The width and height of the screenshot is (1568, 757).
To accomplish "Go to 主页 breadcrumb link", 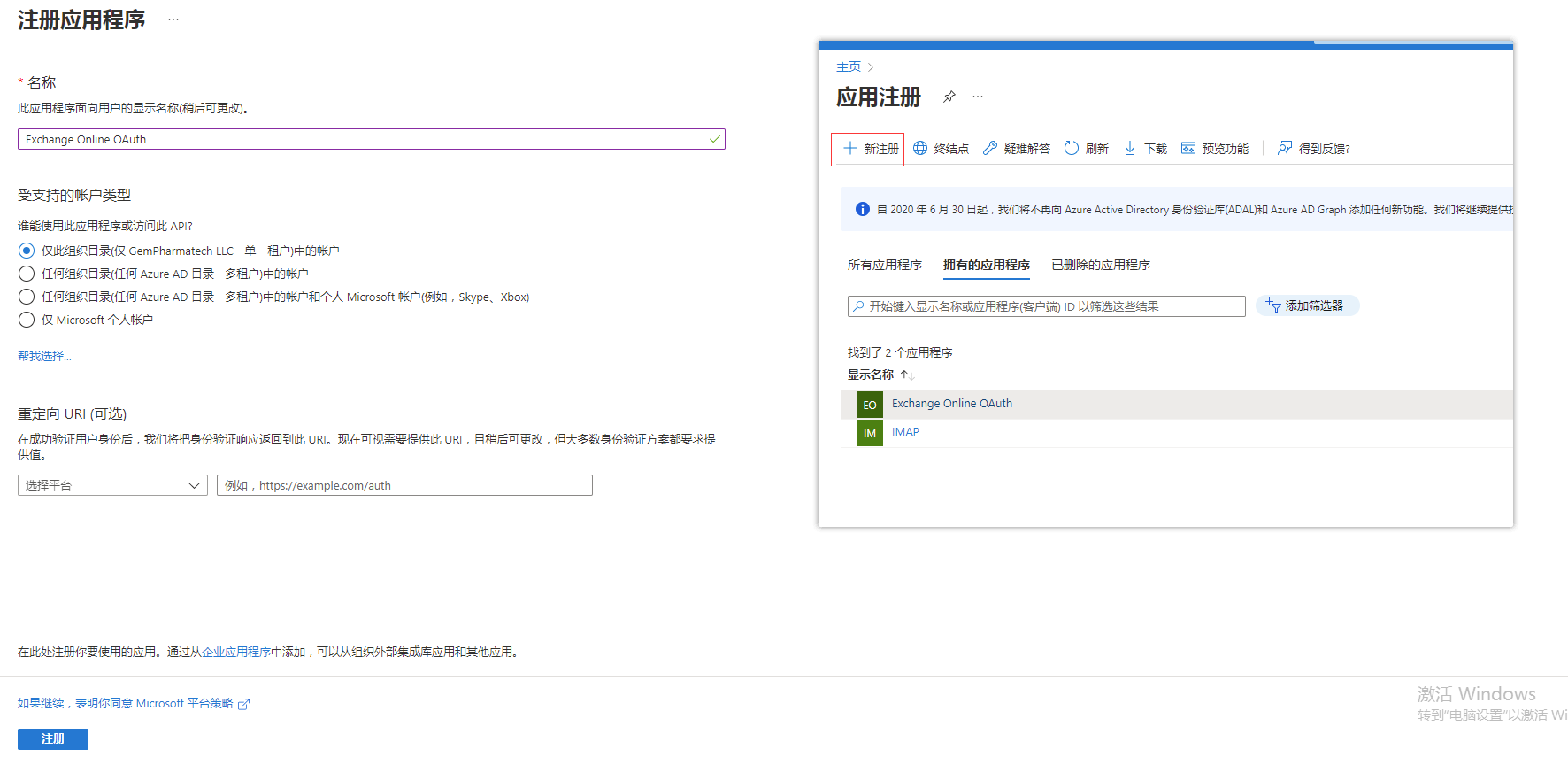I will 849,66.
